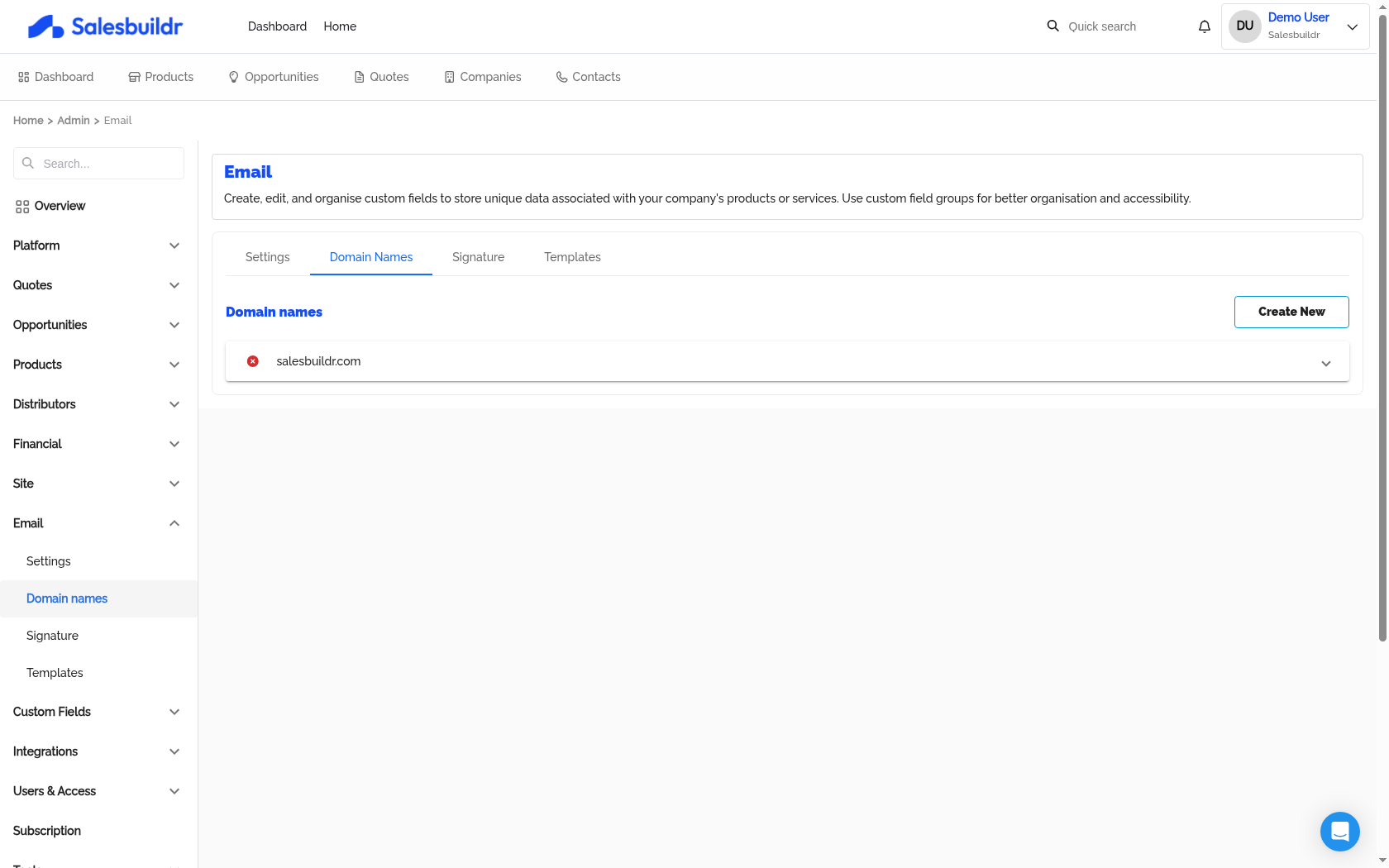This screenshot has width=1389, height=868.
Task: Expand the Users & Access section
Action: point(98,791)
